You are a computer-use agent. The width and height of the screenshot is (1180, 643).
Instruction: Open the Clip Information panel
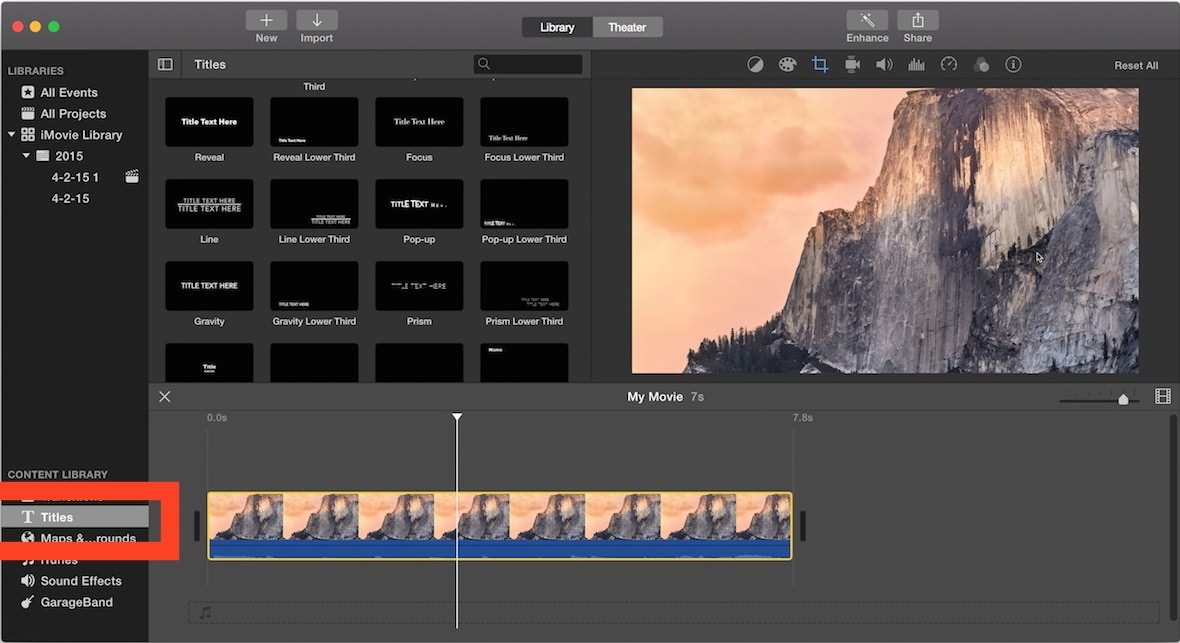point(1013,64)
